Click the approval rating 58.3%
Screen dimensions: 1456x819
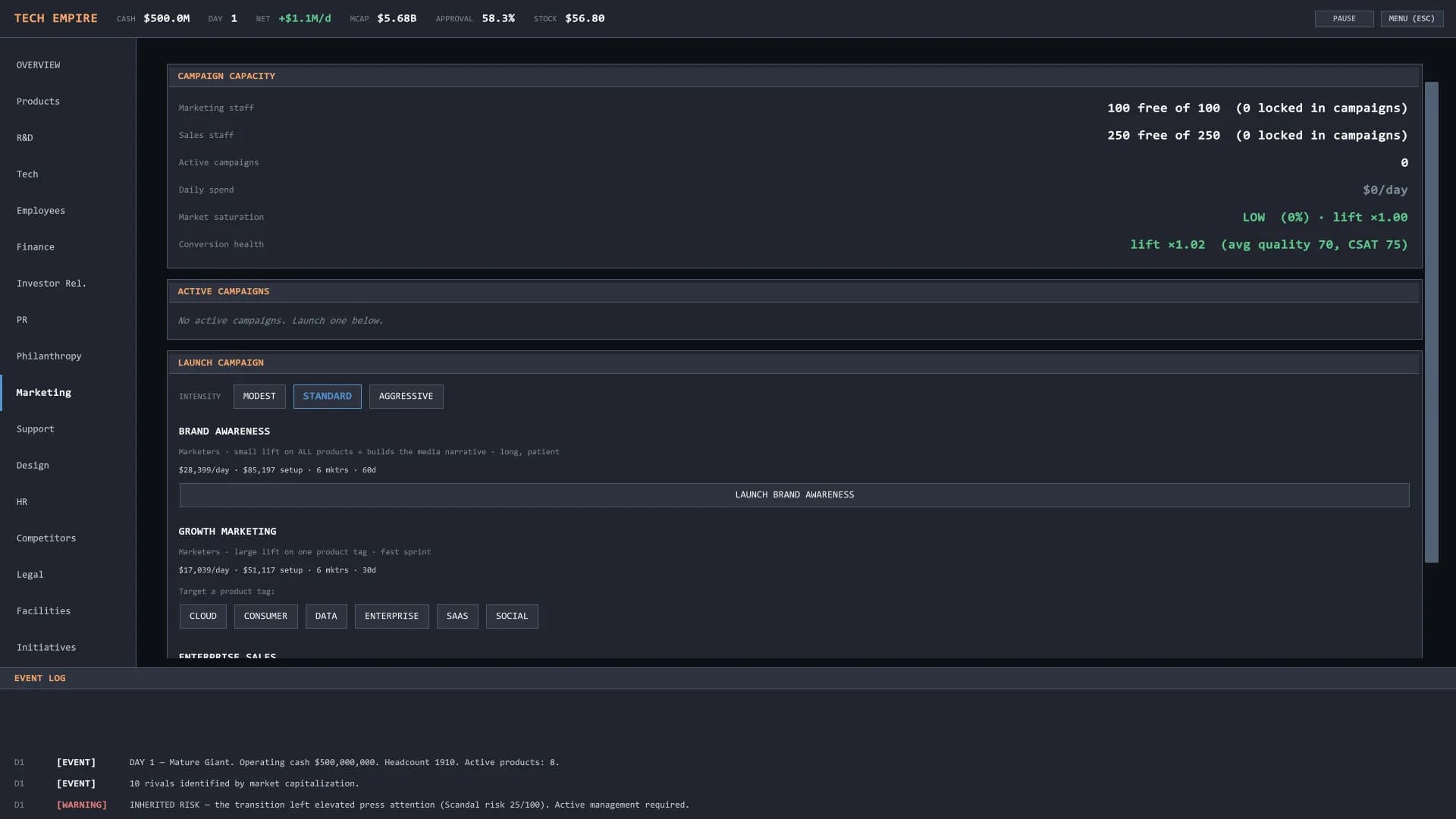point(498,18)
